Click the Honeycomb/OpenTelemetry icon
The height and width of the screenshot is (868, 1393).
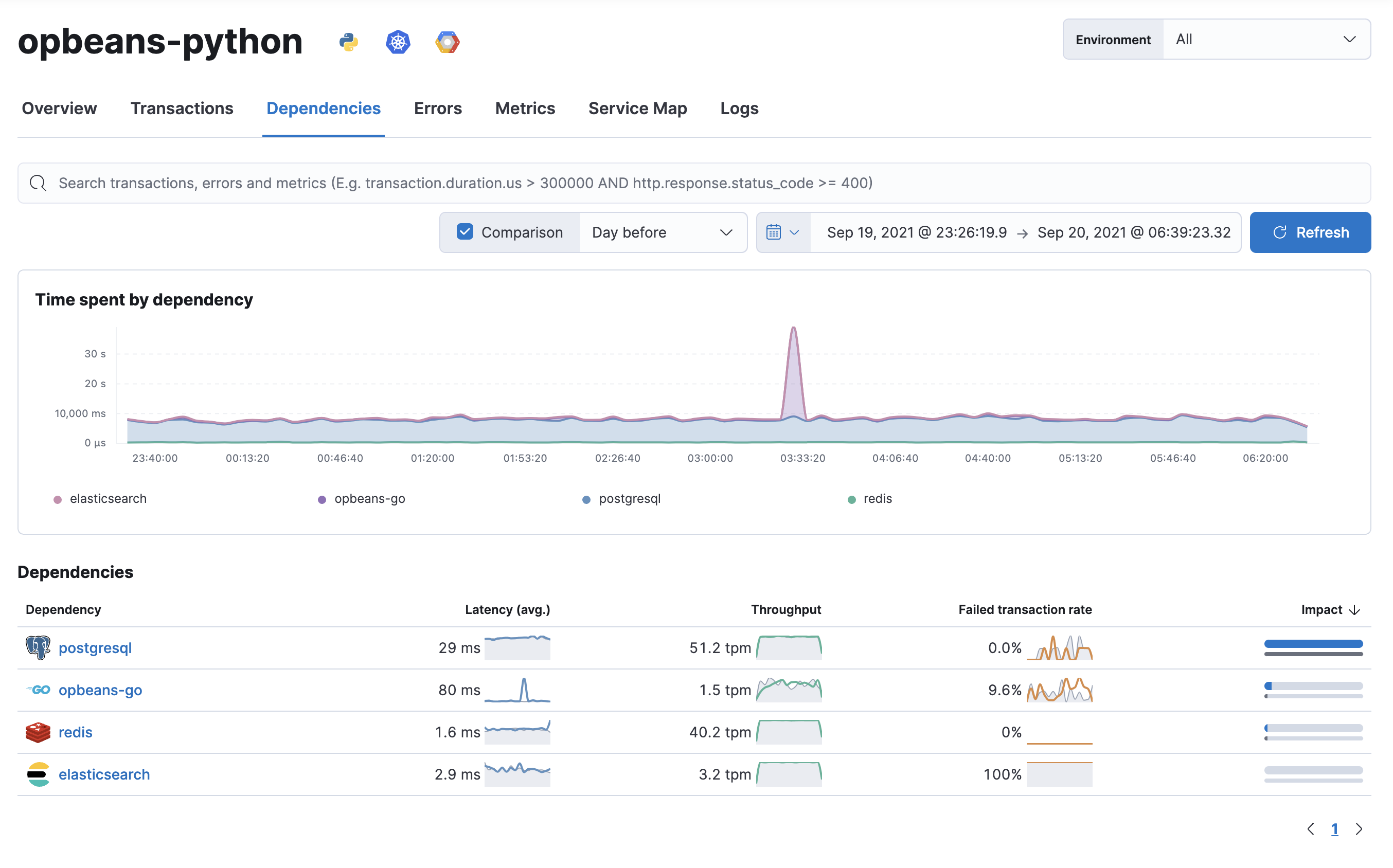click(x=447, y=41)
